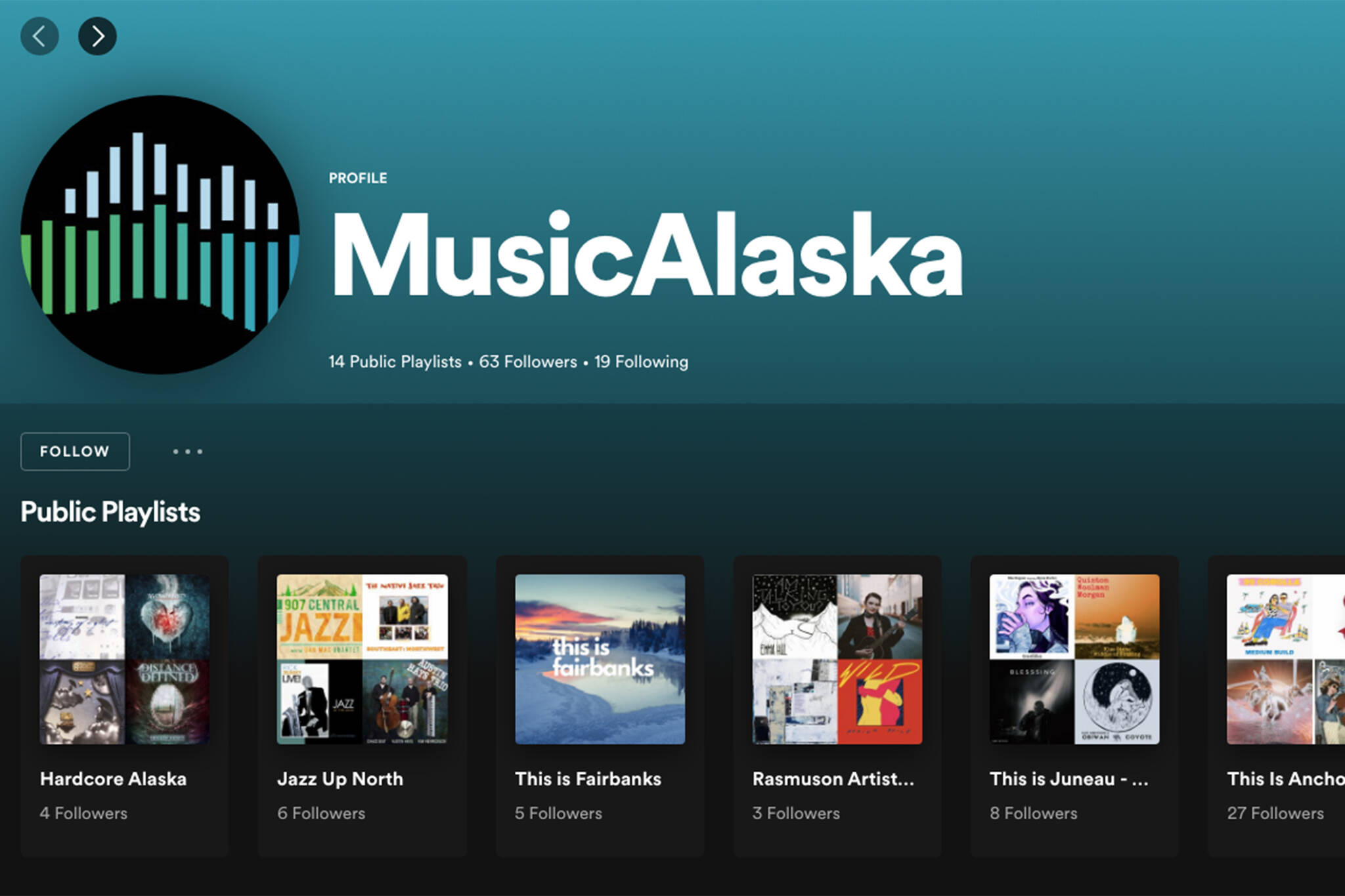Select the Hardcore Alaska playlist title
This screenshot has width=1345, height=896.
pos(113,779)
